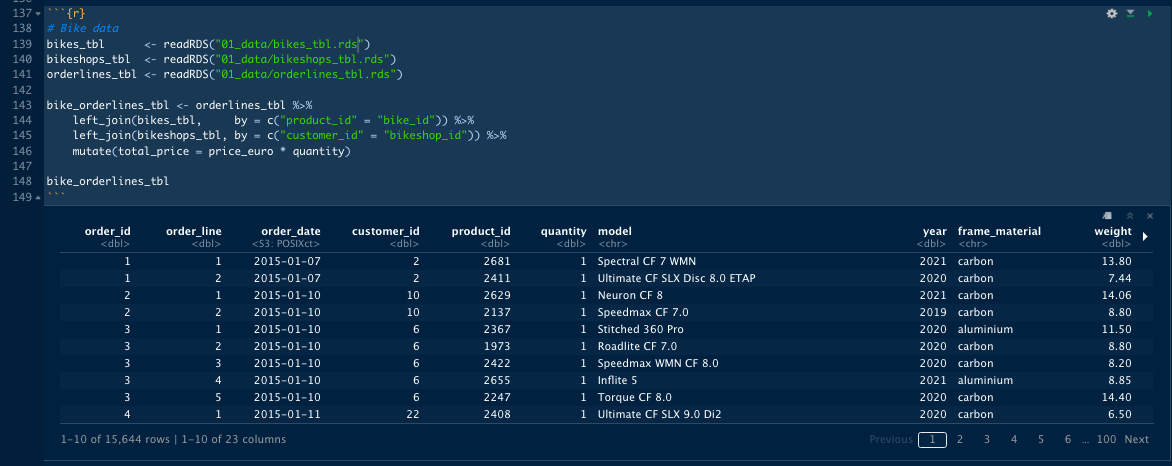Click bike_orderlines_tbl on line 148
The height and width of the screenshot is (466, 1172).
click(x=108, y=182)
